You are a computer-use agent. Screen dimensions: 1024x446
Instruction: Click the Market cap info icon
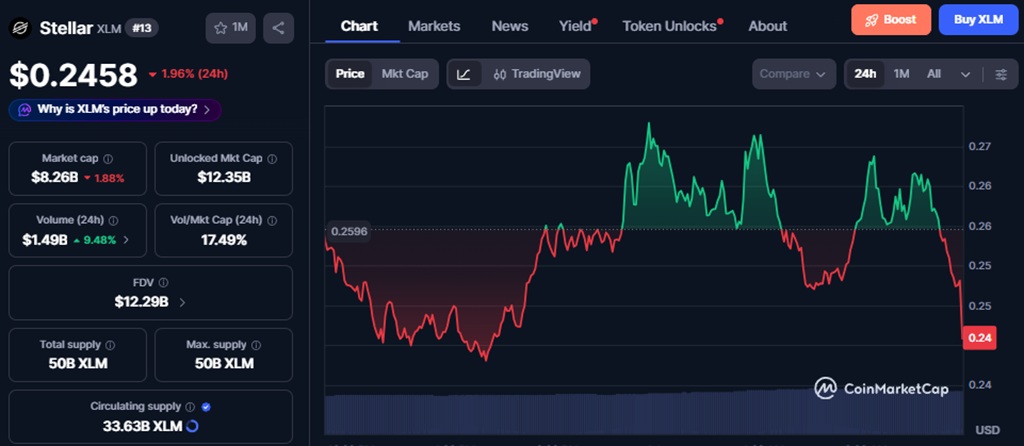pyautogui.click(x=108, y=159)
